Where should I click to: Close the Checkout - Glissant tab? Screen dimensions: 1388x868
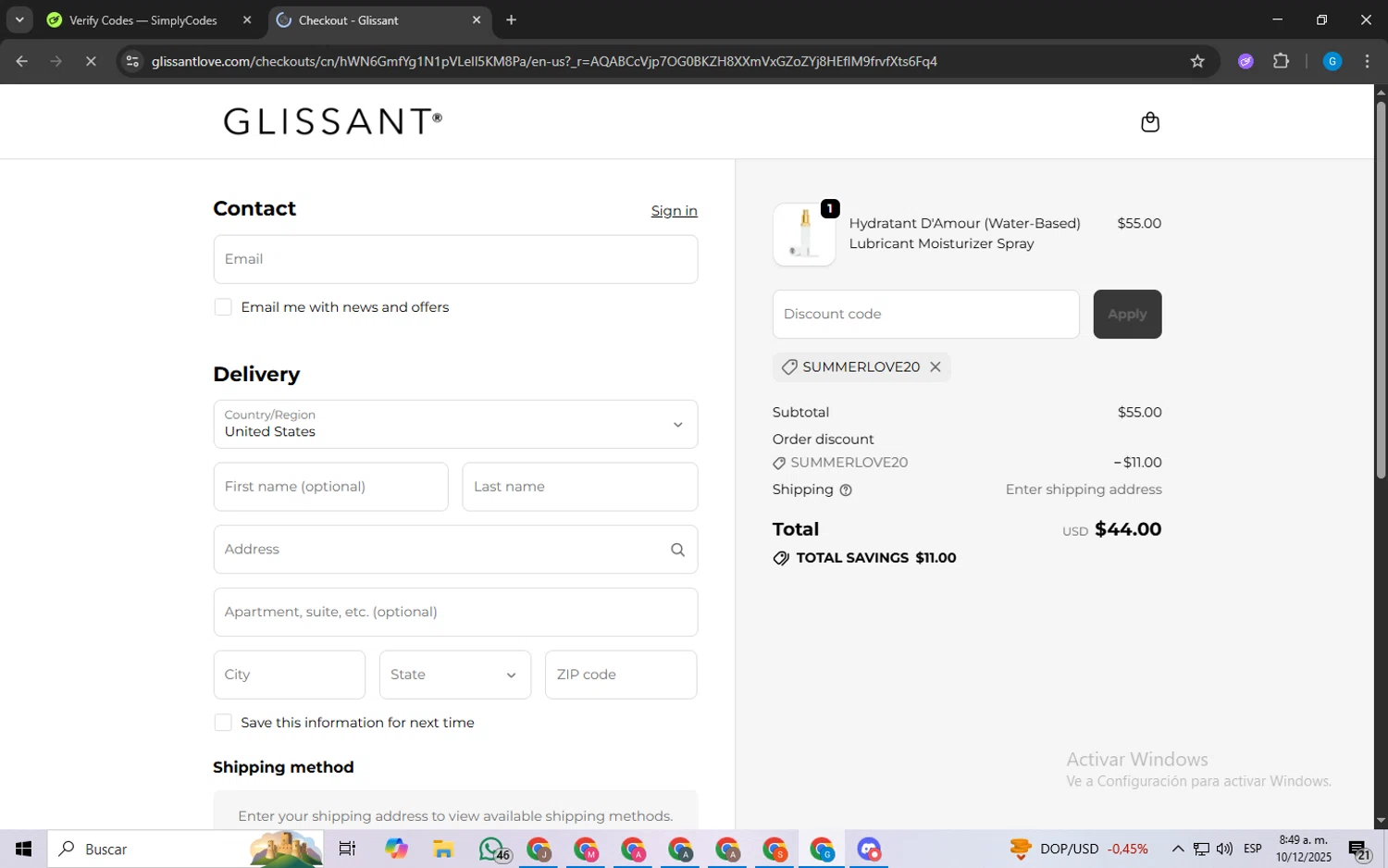[477, 19]
